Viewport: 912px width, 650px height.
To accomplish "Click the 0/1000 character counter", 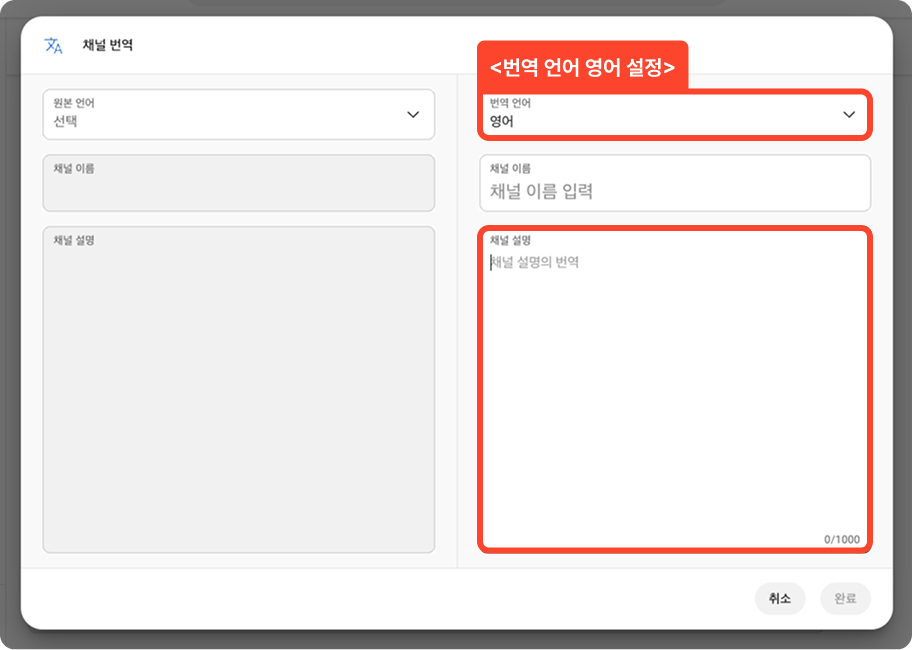I will coord(841,539).
